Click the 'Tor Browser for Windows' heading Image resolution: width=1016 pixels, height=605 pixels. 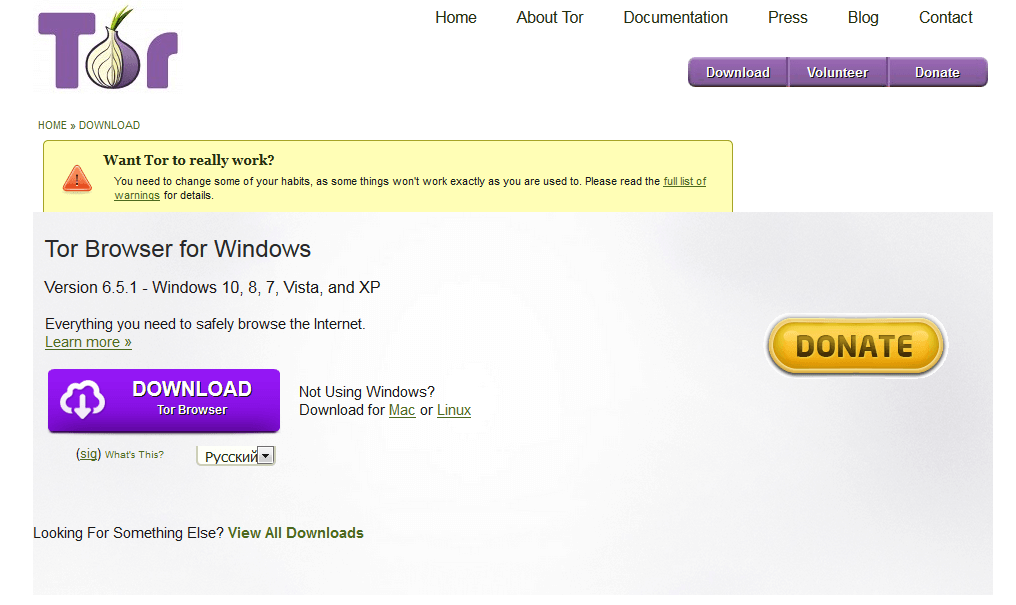point(178,249)
